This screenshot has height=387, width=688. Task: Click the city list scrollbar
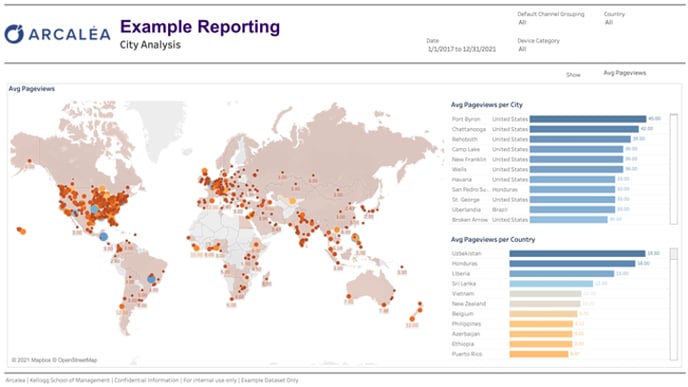[674, 169]
